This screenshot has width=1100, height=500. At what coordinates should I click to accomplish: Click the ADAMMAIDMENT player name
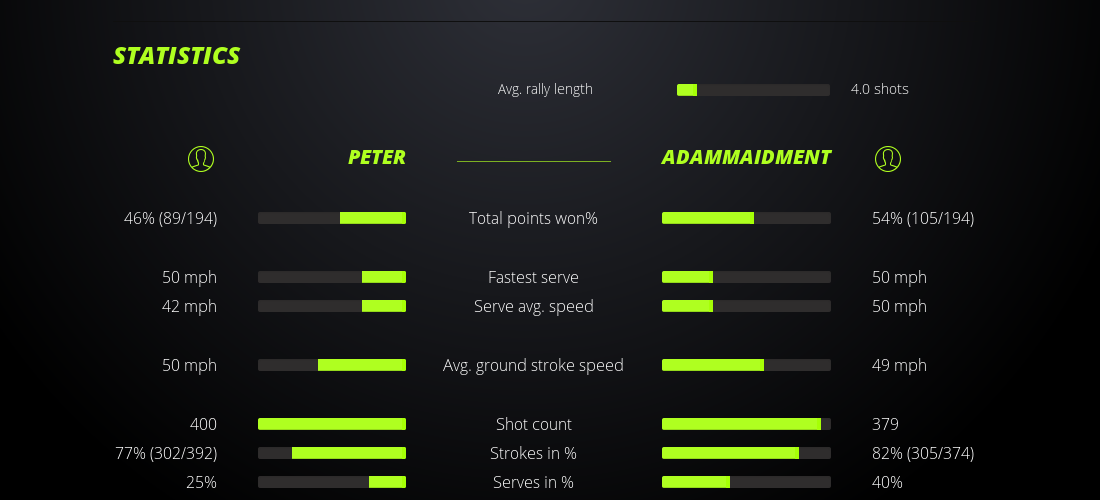pyautogui.click(x=746, y=157)
